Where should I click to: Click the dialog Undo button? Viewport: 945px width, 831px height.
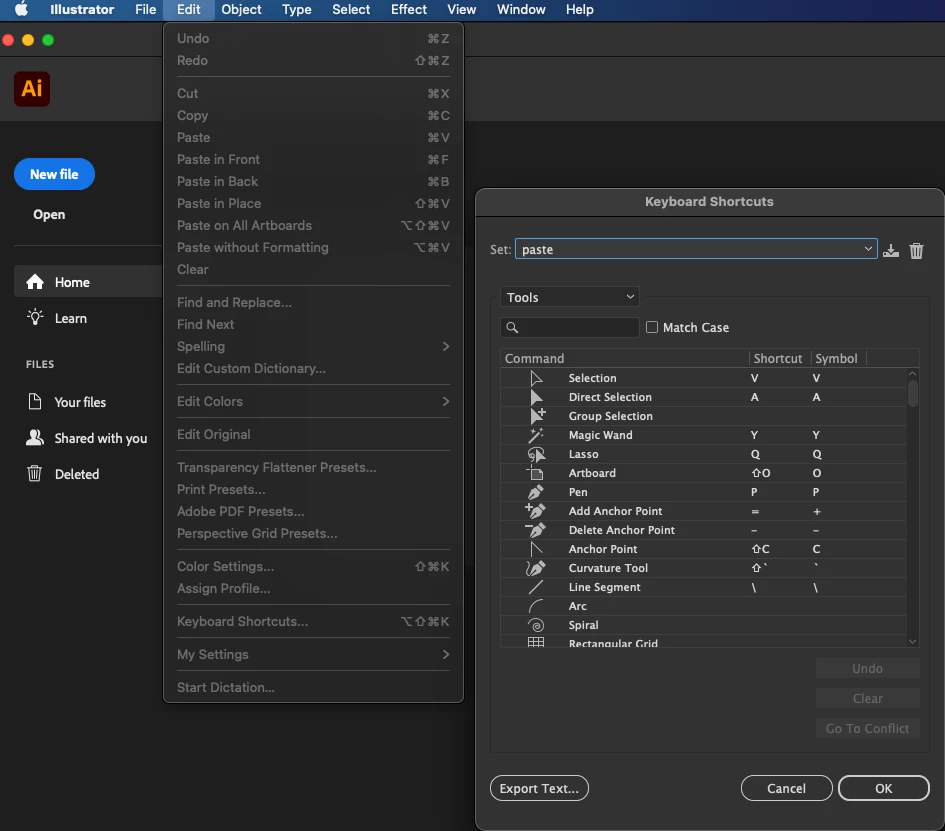867,668
